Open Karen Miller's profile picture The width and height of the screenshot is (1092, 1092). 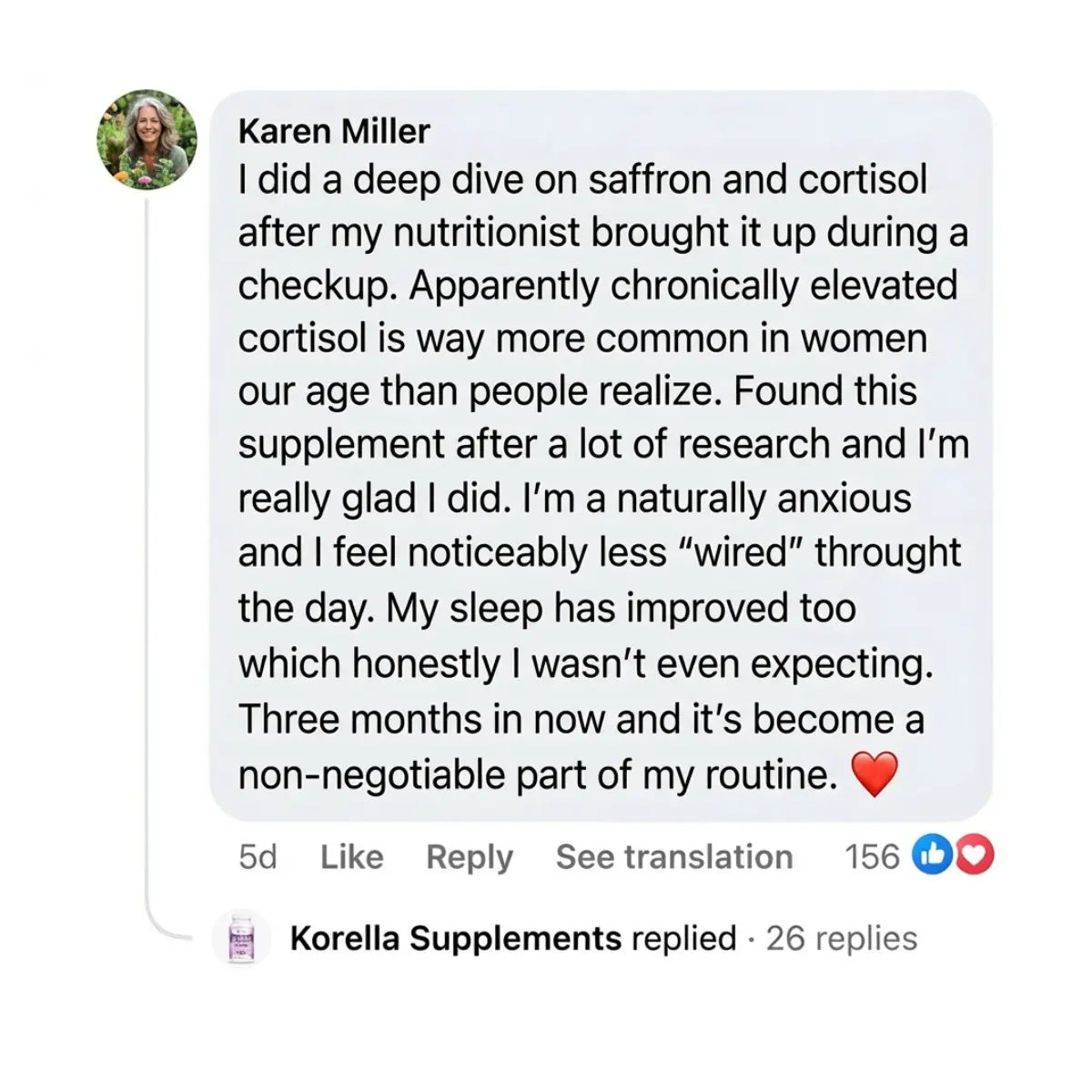click(x=147, y=140)
